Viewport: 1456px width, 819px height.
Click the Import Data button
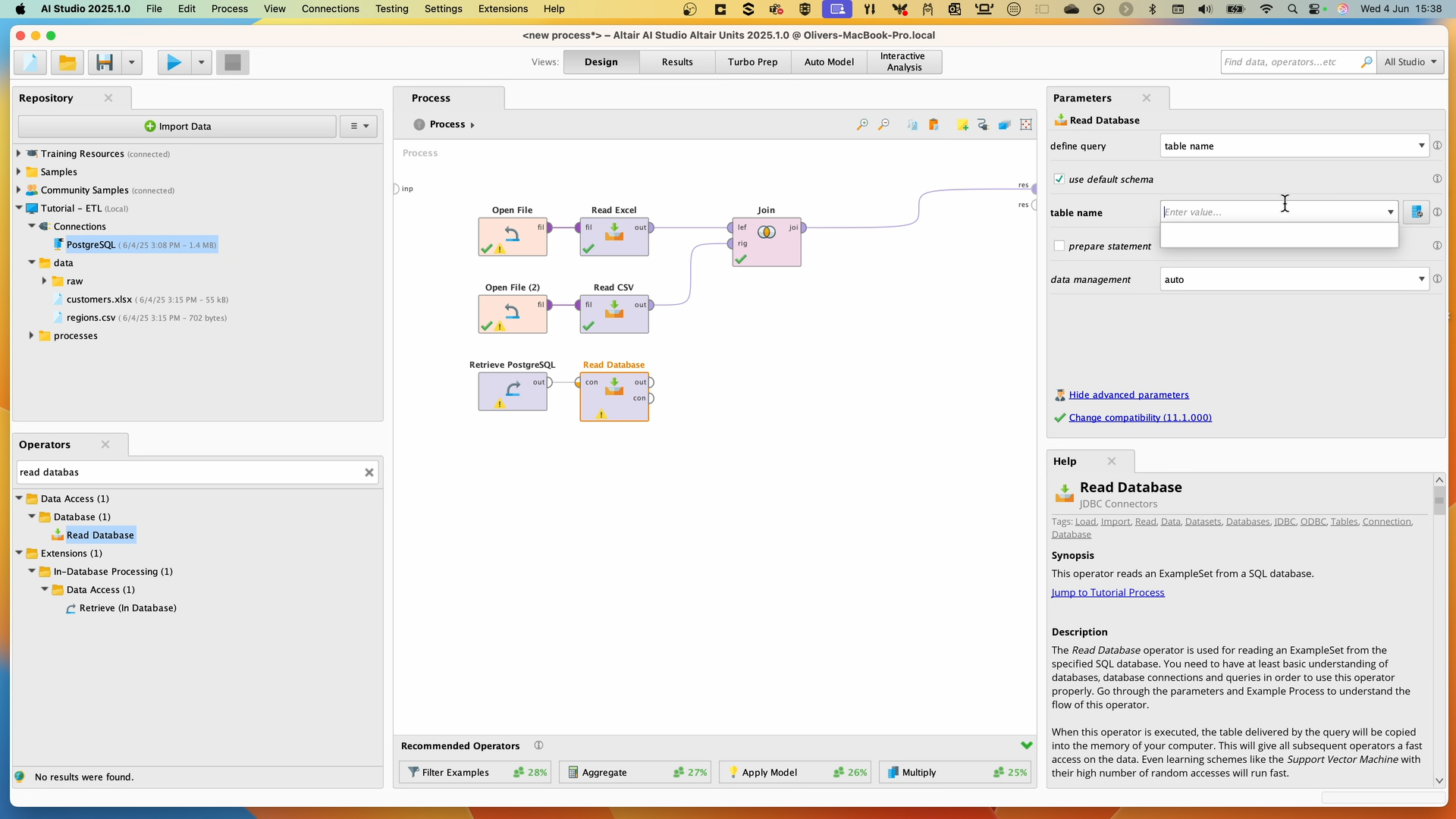(x=177, y=126)
